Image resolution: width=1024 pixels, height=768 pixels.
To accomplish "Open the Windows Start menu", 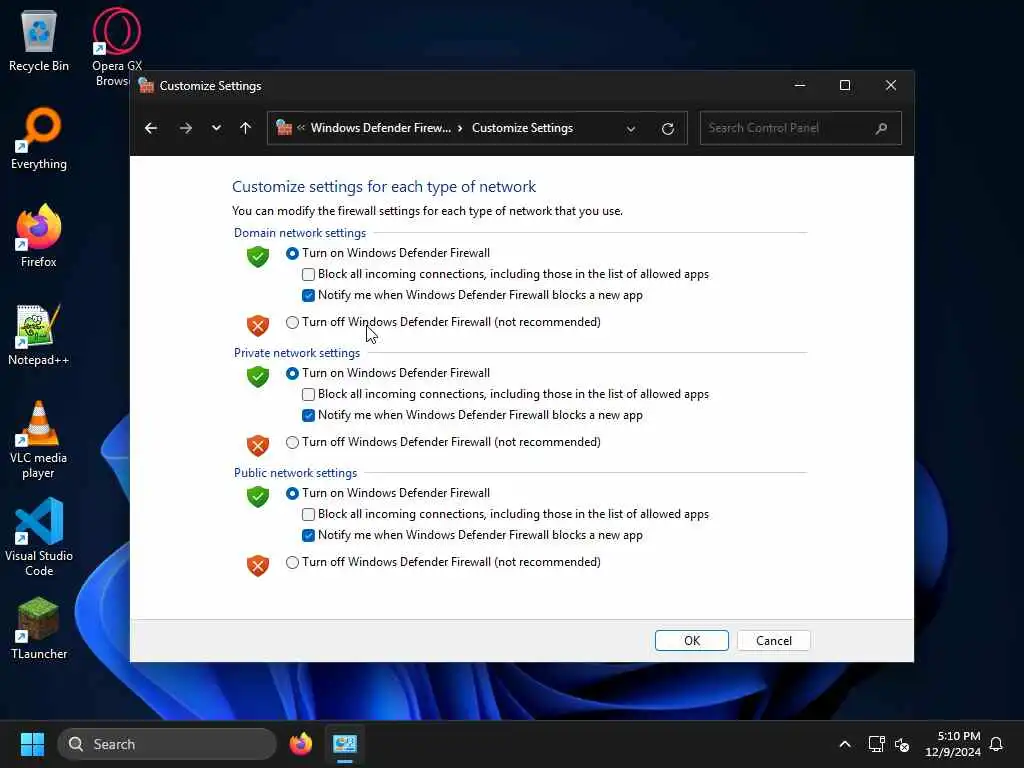I will coord(32,744).
